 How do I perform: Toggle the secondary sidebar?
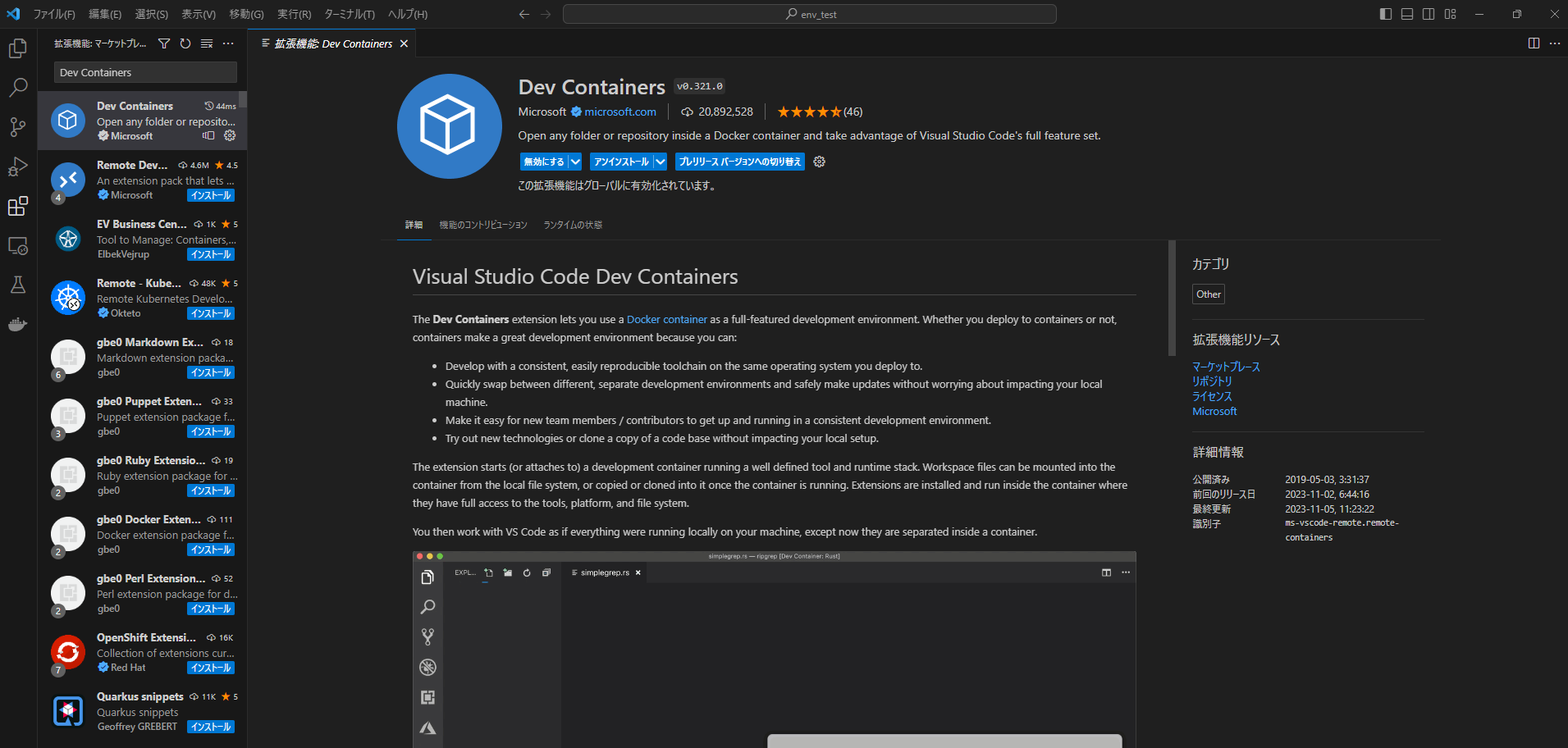[x=1429, y=14]
